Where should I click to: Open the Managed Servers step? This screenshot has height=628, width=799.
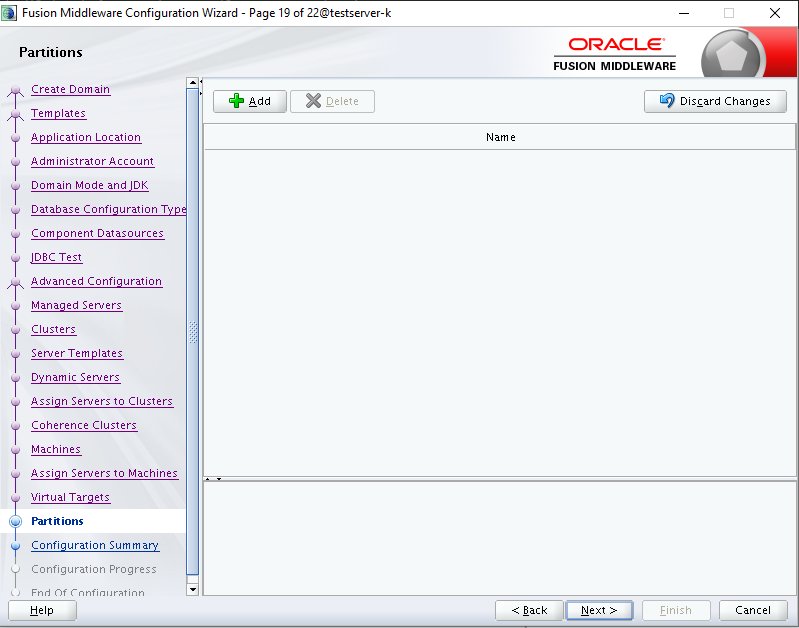pyautogui.click(x=76, y=305)
